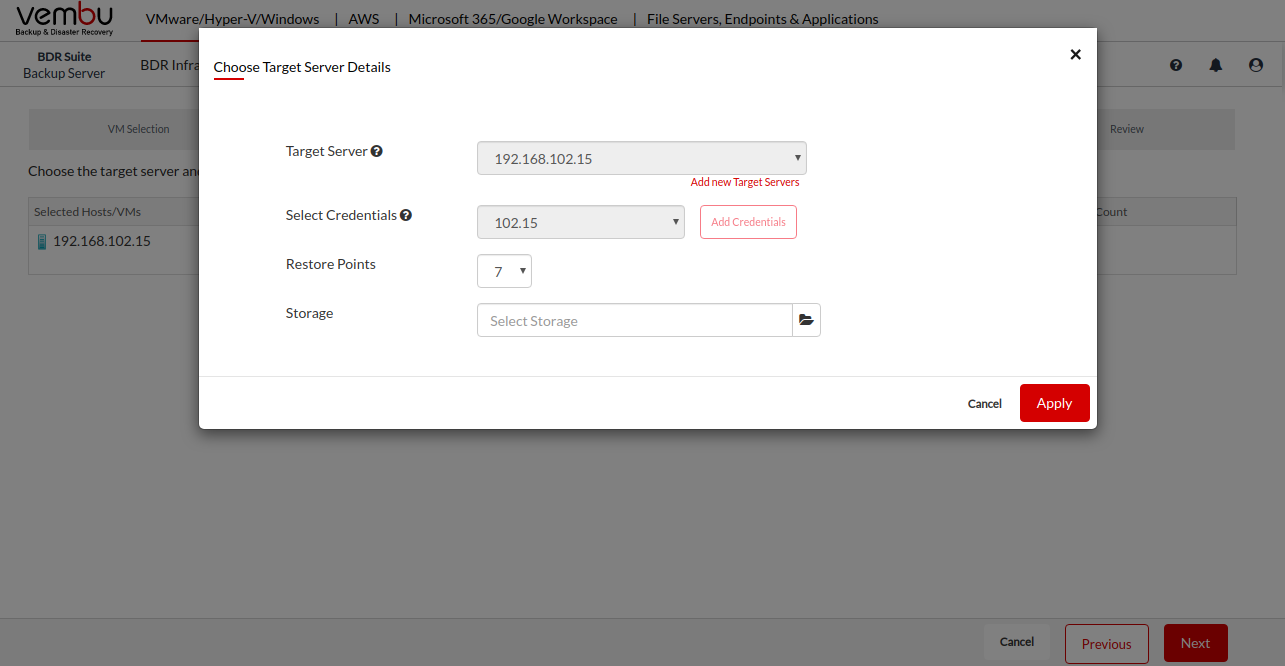Viewport: 1285px width, 666px height.
Task: Cancel the target server dialog
Action: [984, 404]
